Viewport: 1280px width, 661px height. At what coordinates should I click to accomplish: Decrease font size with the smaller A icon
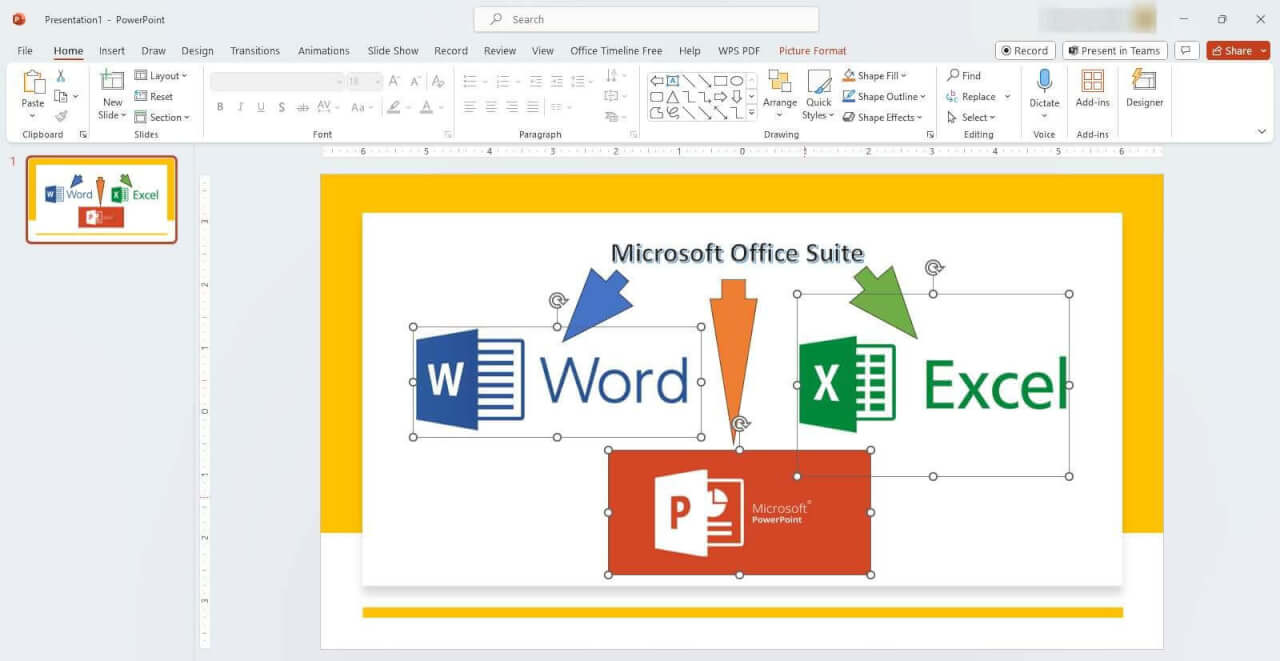click(416, 81)
